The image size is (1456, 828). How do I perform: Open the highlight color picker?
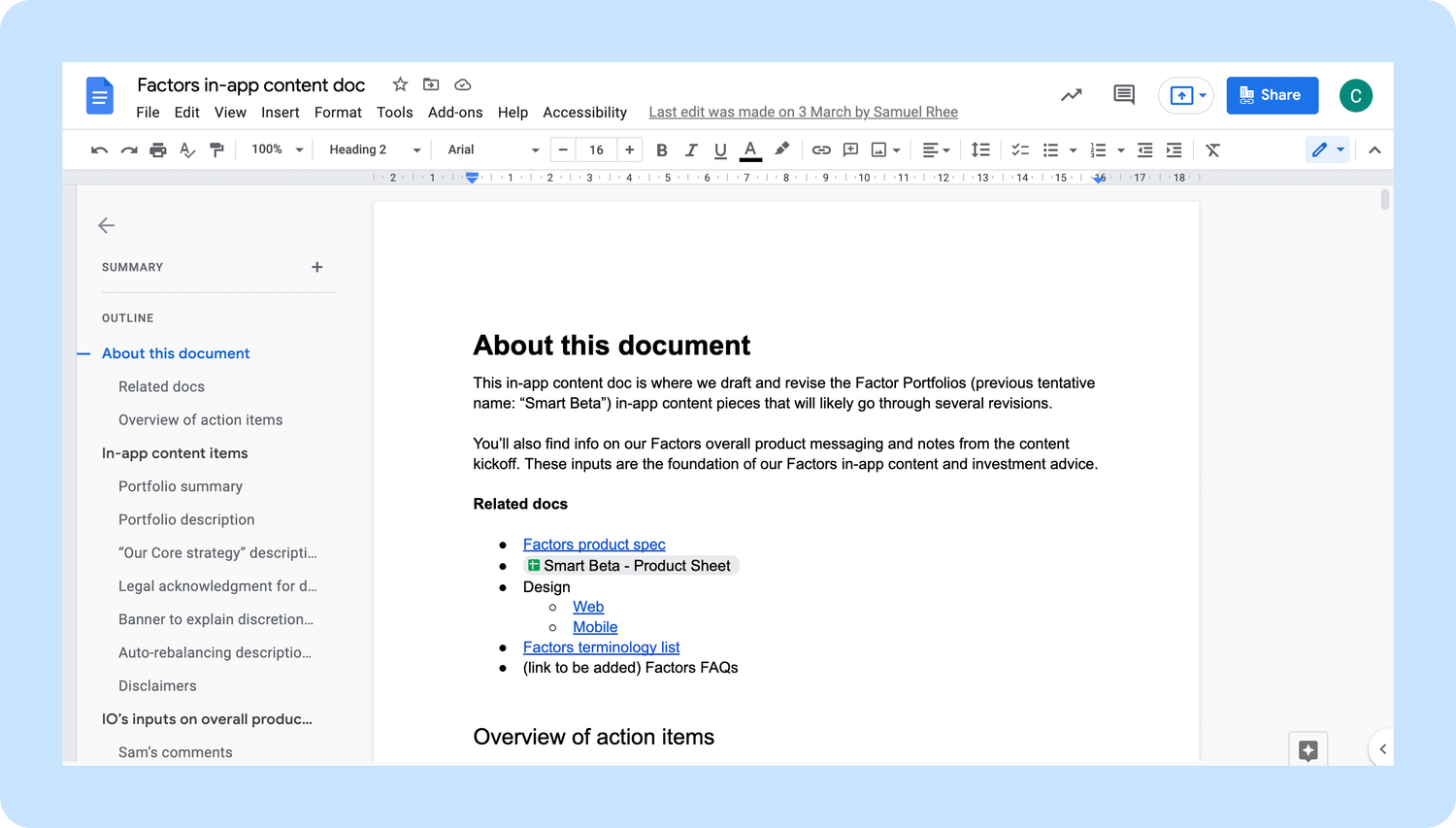781,149
